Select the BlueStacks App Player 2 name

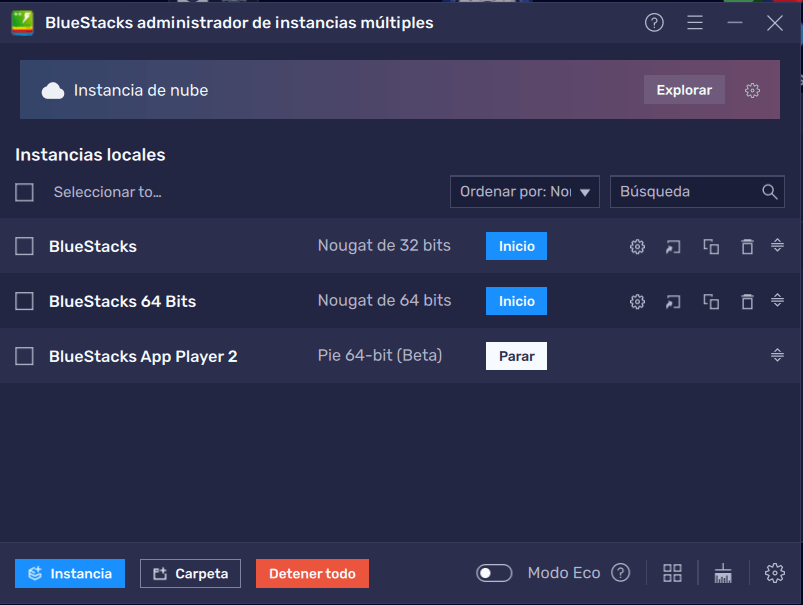pos(143,356)
